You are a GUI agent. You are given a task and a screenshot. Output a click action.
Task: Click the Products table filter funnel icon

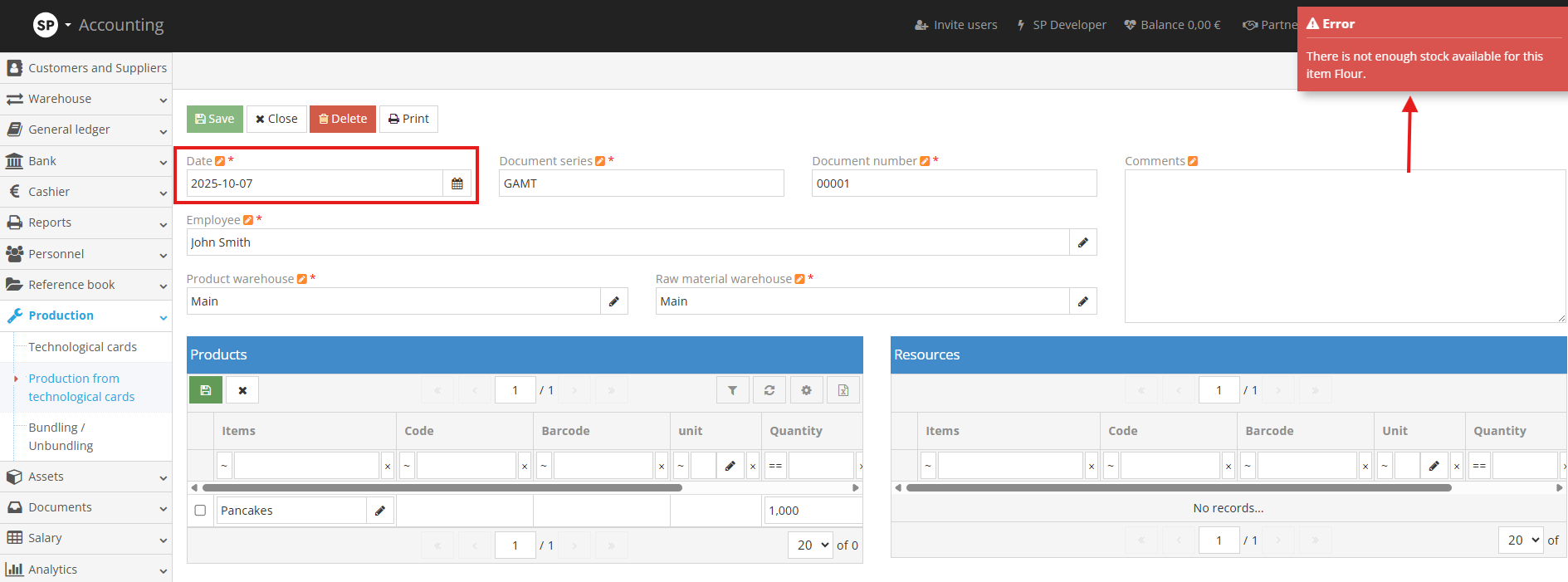732,390
